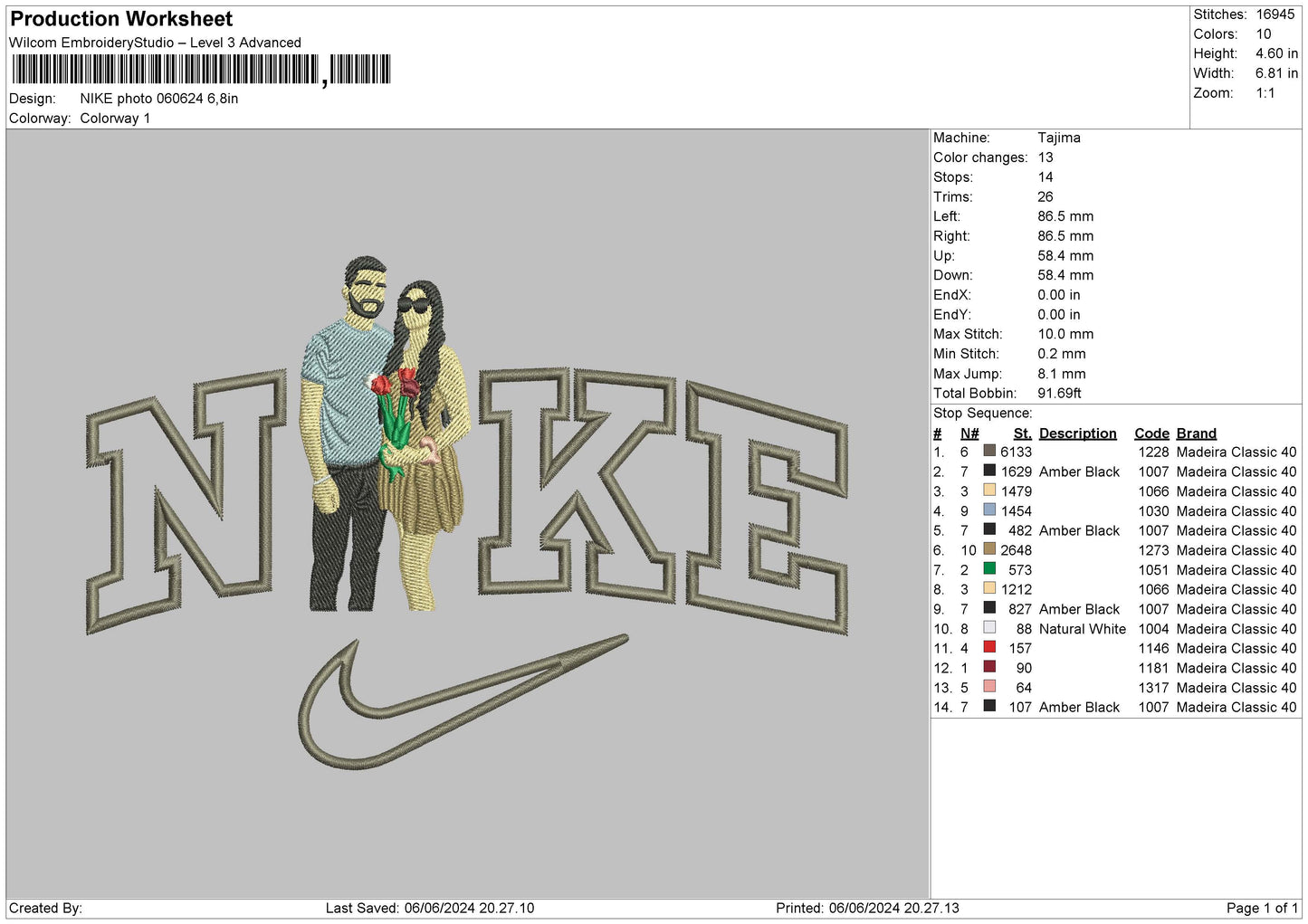Click the Min Stitch value '0.2 mm'

point(1064,354)
